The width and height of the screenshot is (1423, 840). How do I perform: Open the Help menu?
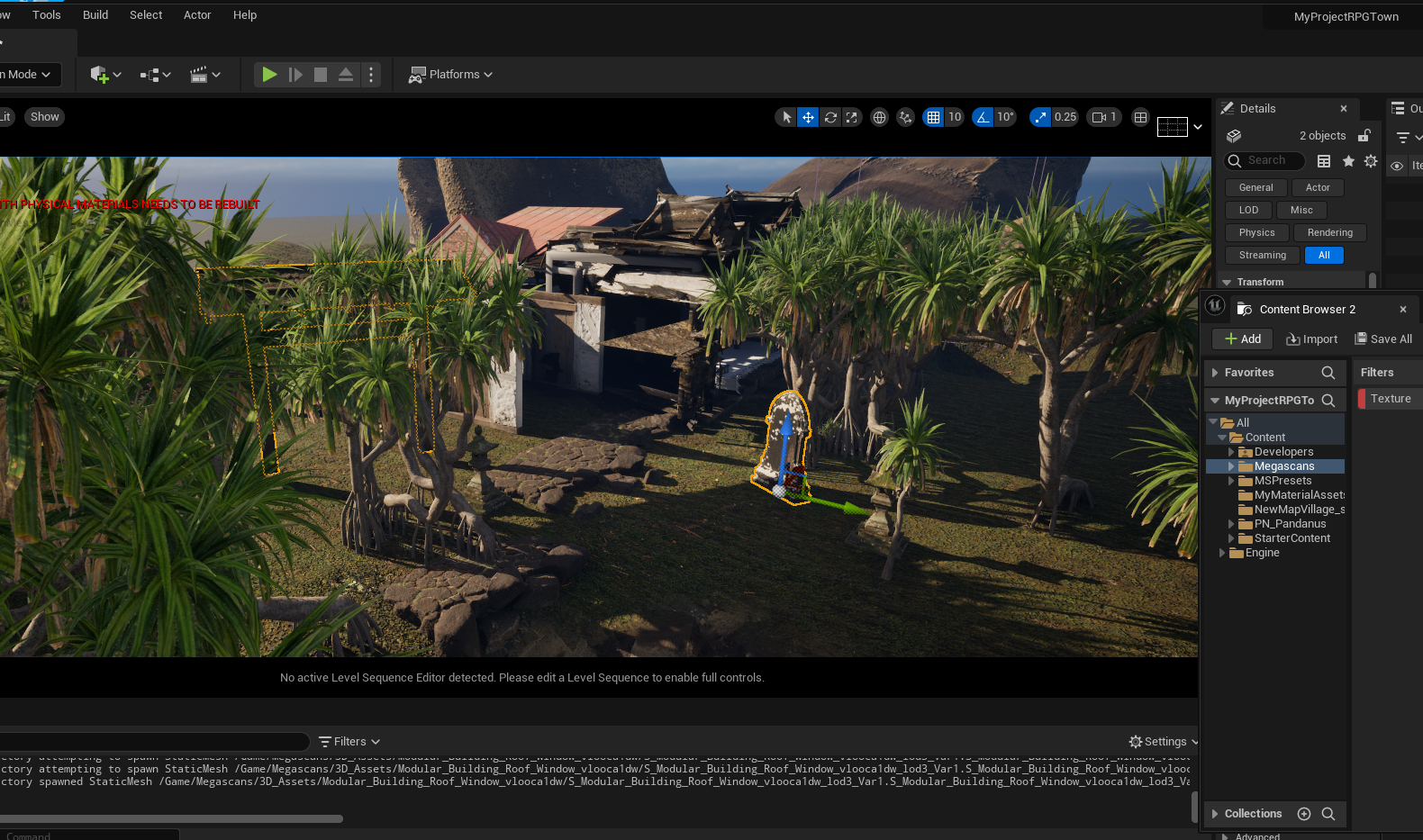click(245, 15)
